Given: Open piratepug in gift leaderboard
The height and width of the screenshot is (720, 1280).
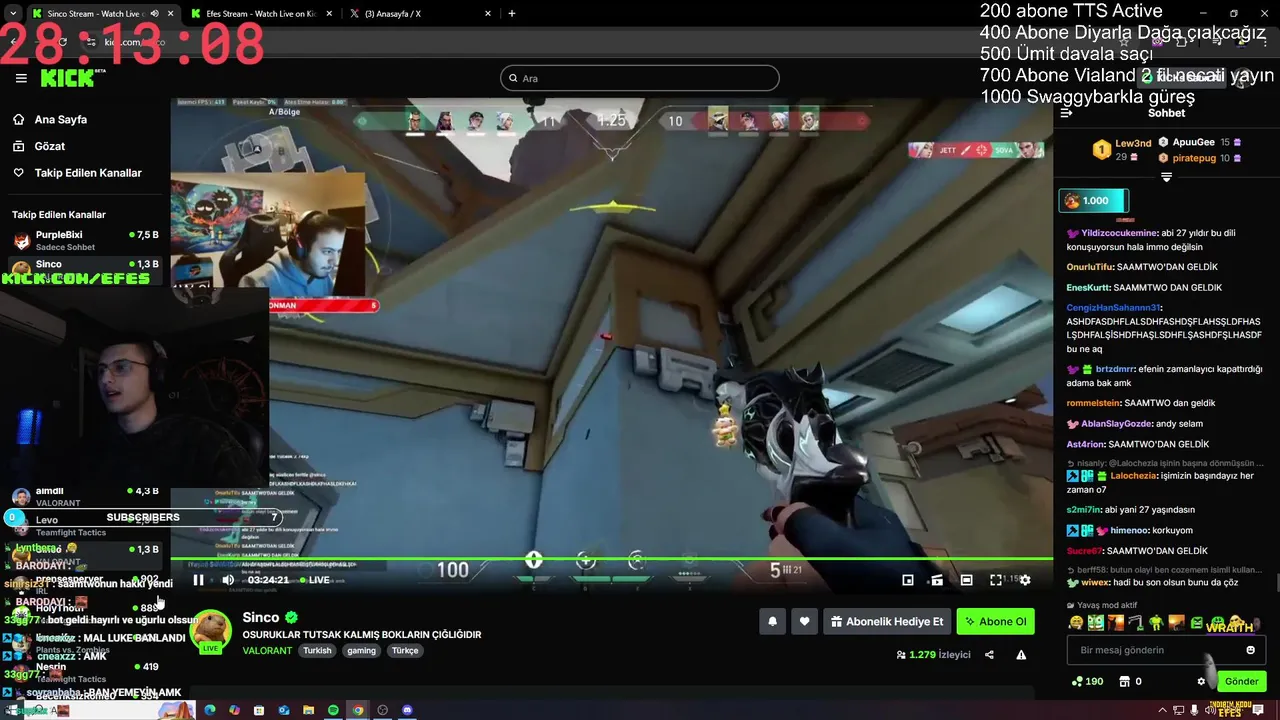Looking at the screenshot, I should 1194,158.
